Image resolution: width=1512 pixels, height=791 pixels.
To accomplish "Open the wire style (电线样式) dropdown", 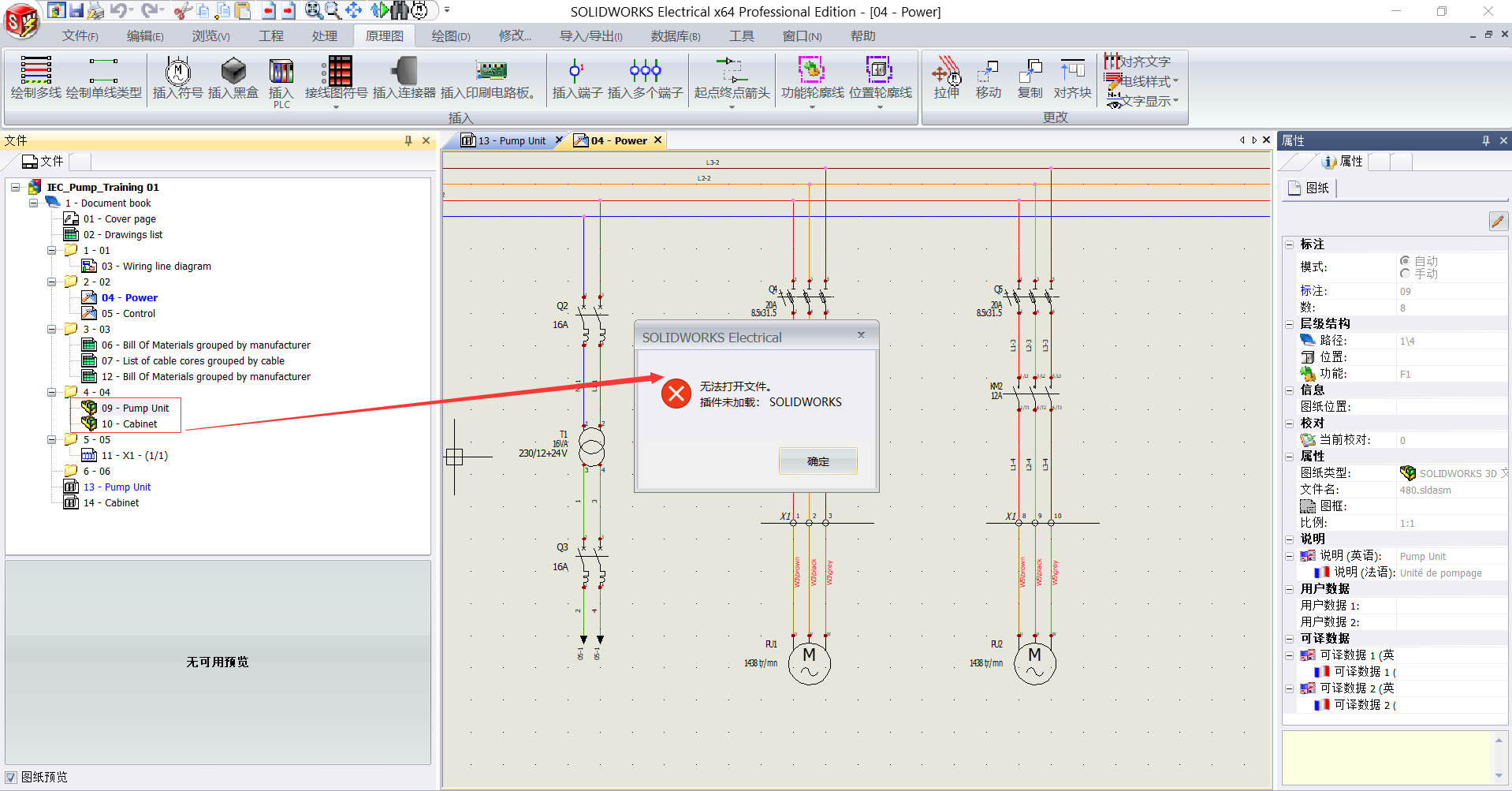I will [1175, 81].
